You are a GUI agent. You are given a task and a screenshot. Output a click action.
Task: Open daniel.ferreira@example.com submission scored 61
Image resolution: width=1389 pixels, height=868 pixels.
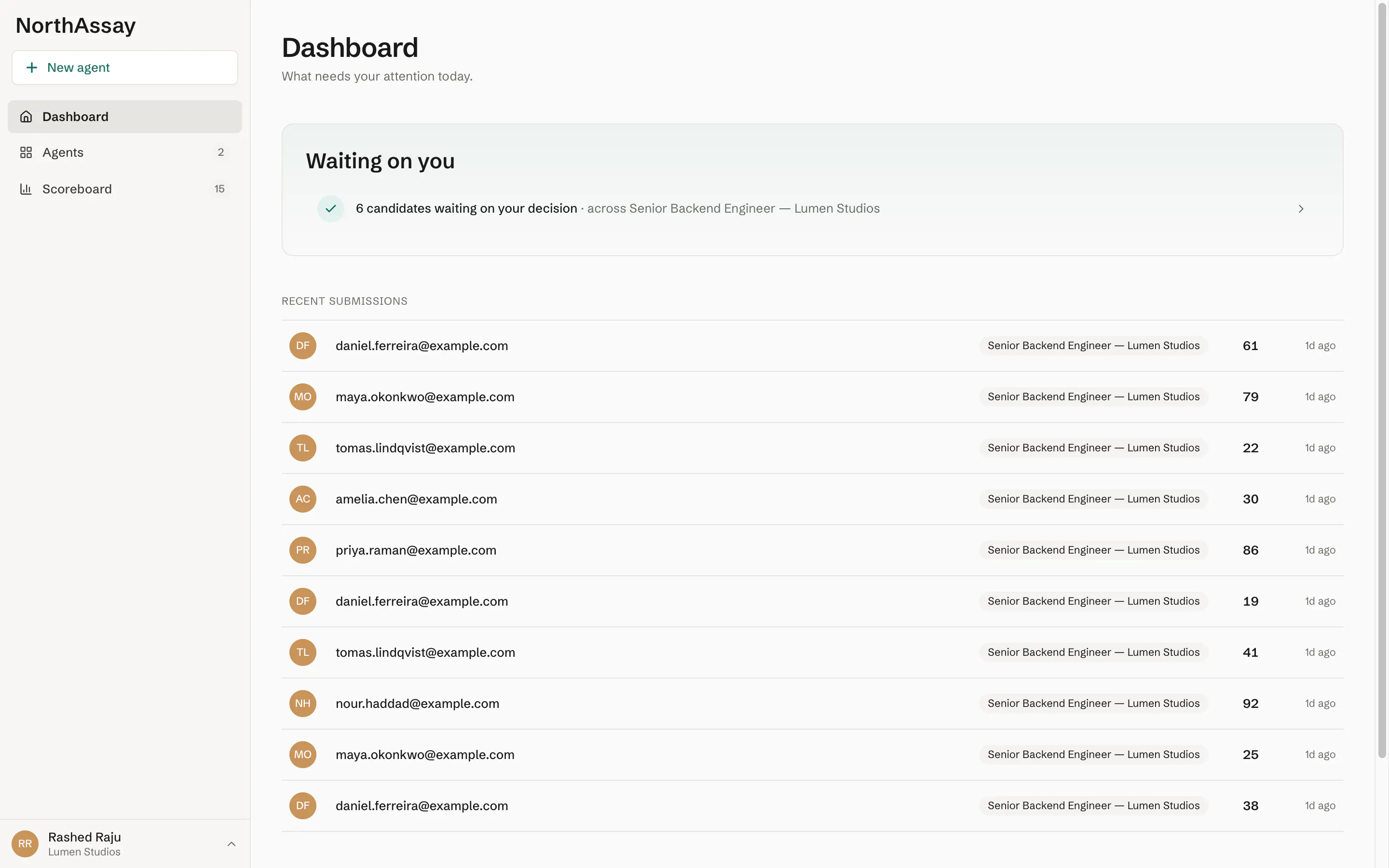[x=812, y=346]
